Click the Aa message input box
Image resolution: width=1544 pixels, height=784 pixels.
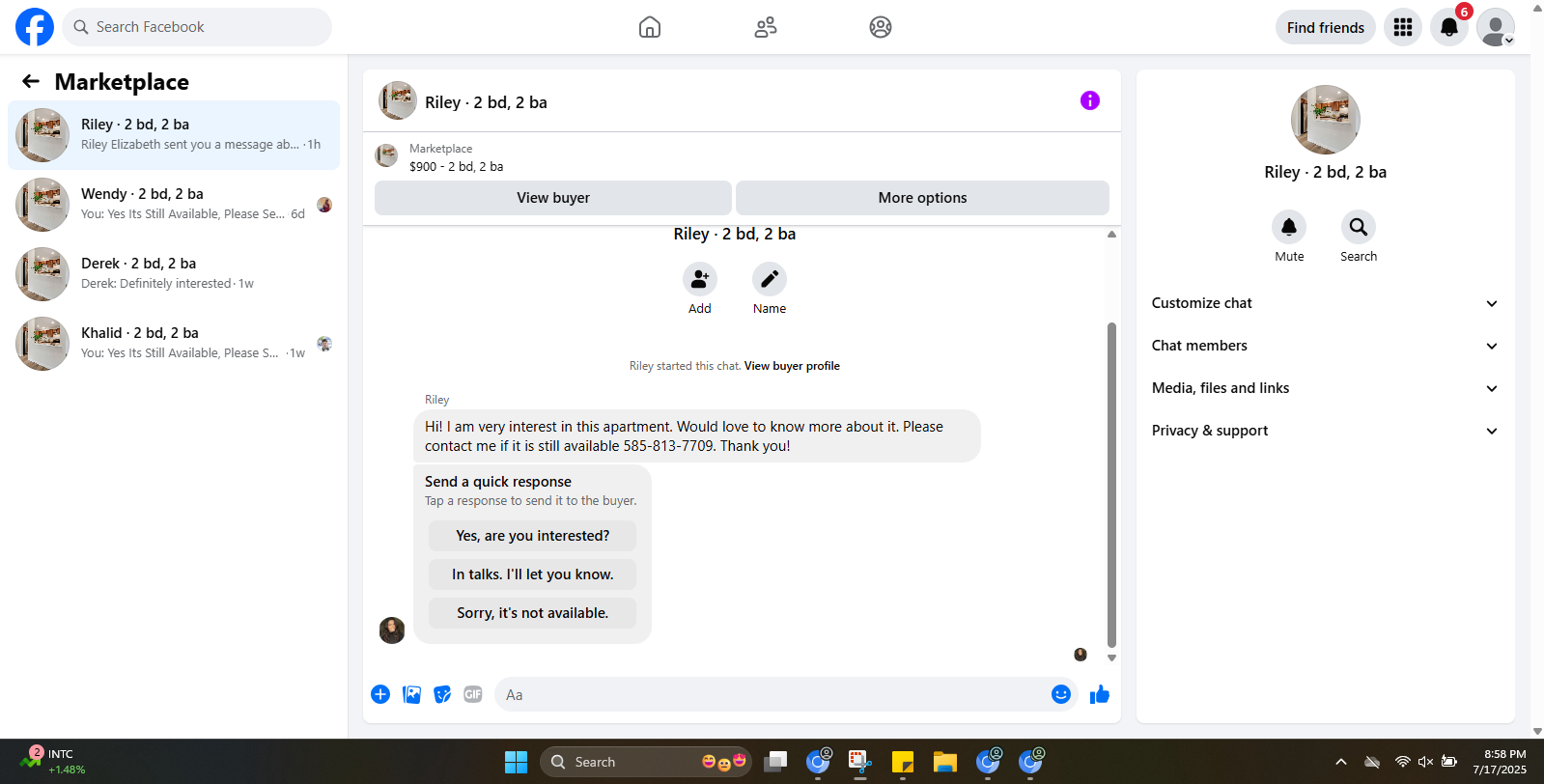pyautogui.click(x=772, y=694)
